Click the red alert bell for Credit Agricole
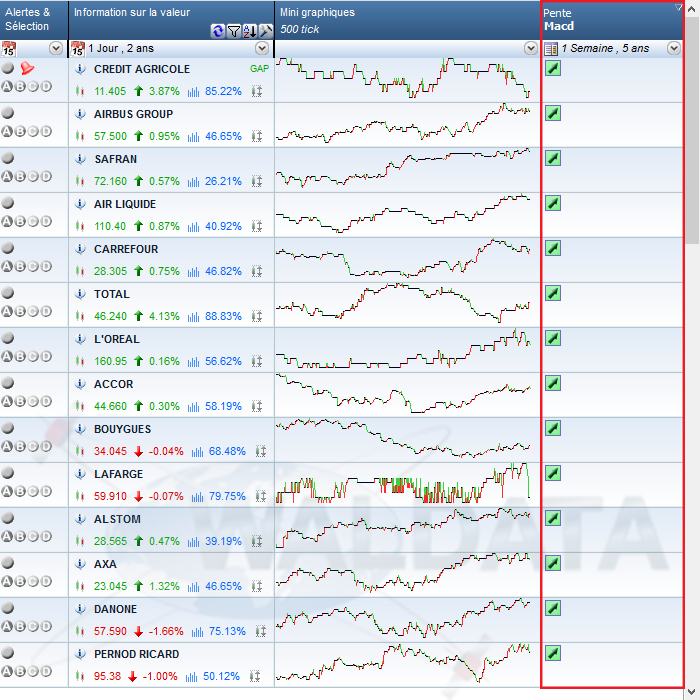Viewport: 700px width, 700px height. click(x=27, y=68)
